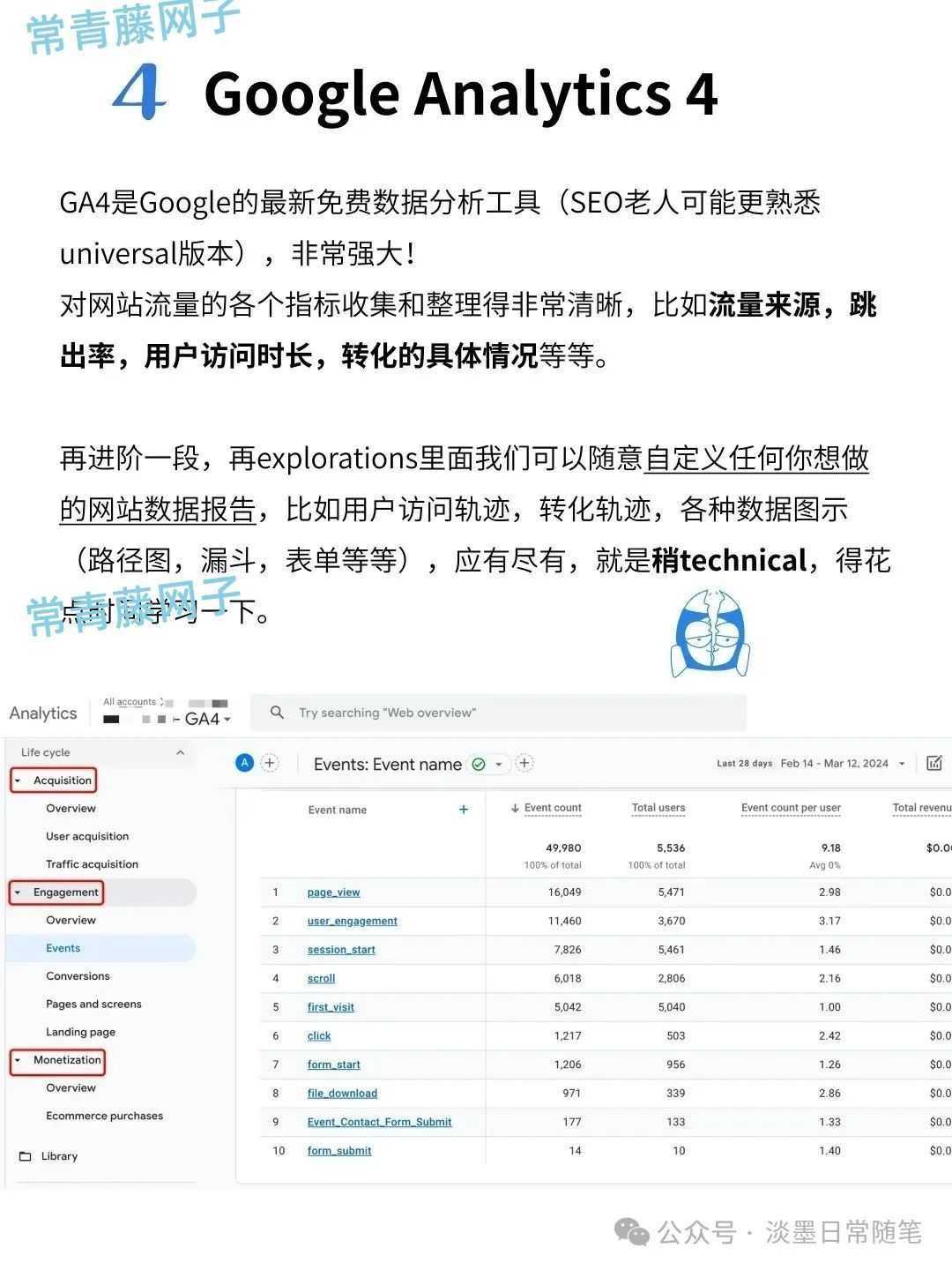Click the total users value 5,536
952x1270 pixels.
[x=671, y=848]
